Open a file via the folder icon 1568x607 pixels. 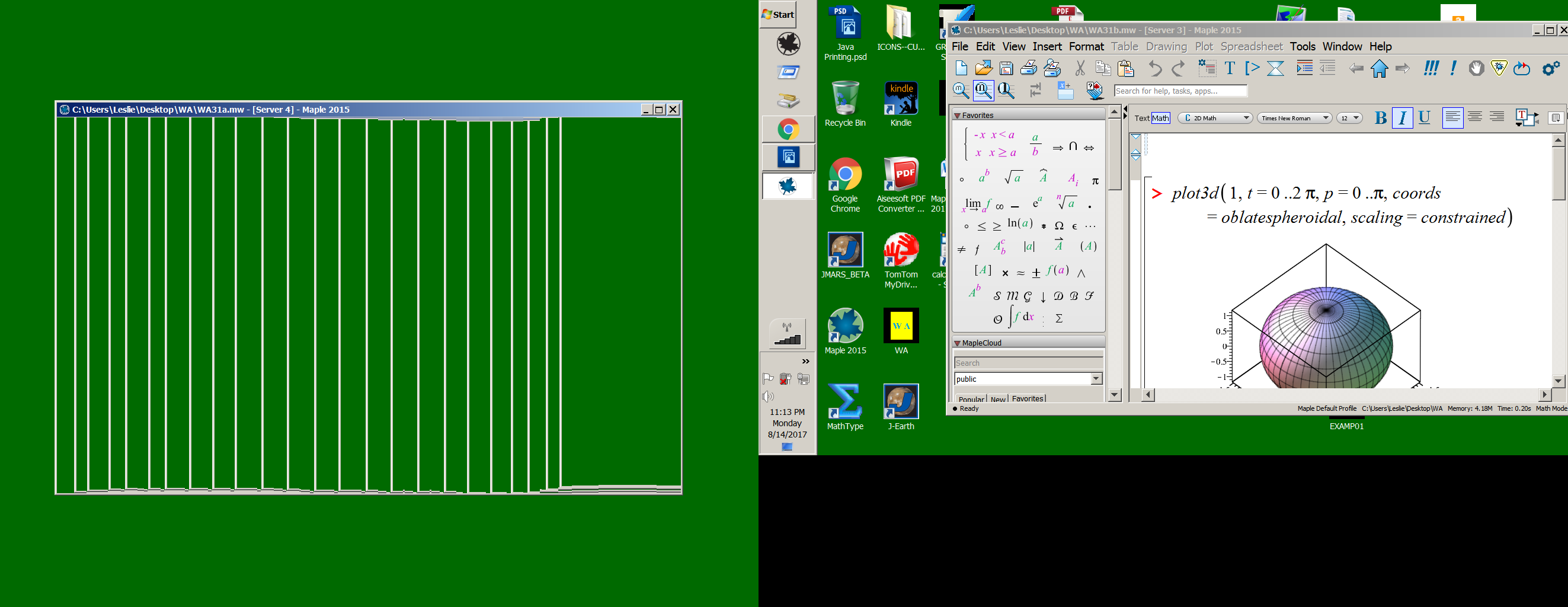click(984, 69)
